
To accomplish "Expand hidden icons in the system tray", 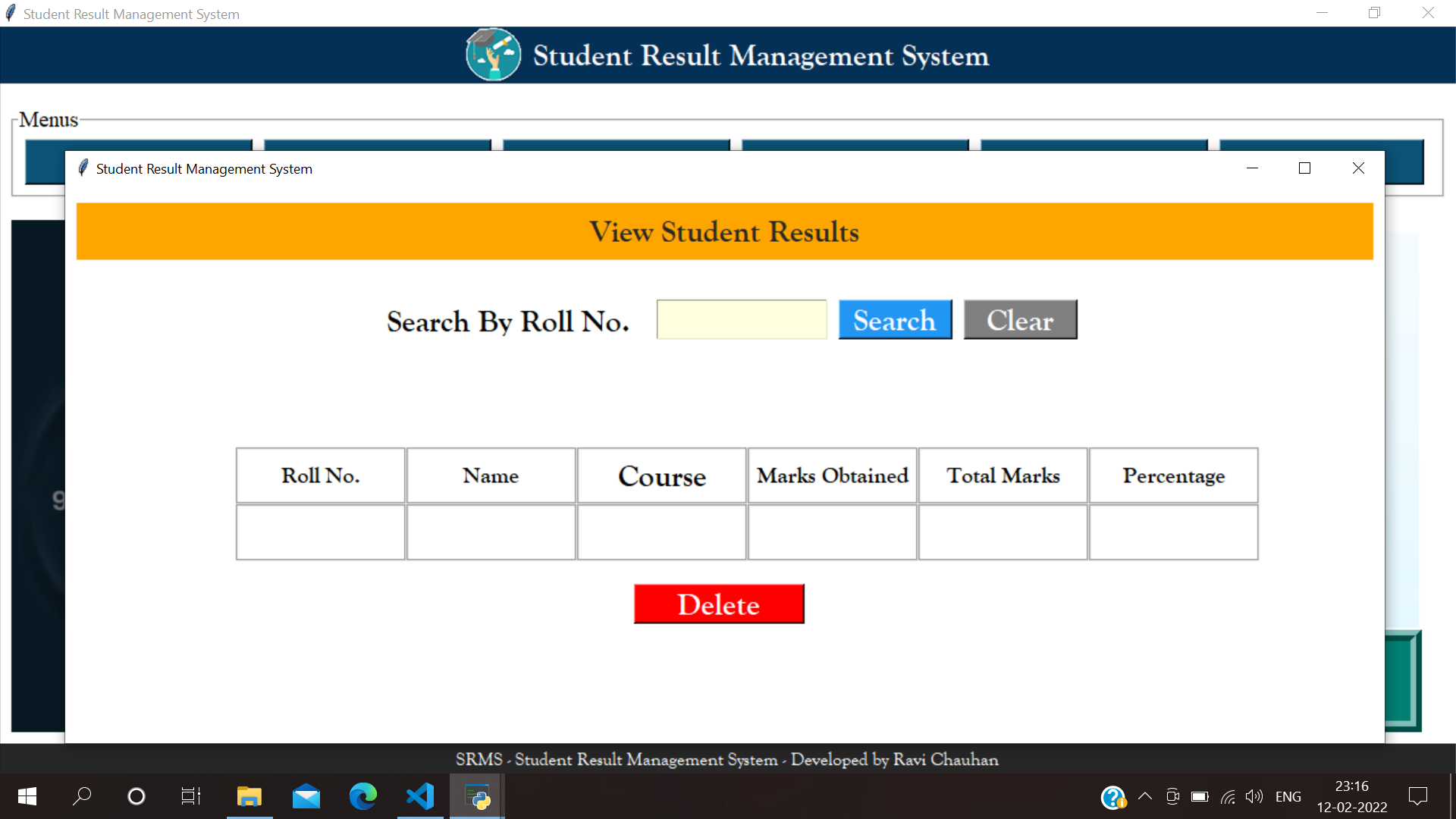I will pos(1145,796).
